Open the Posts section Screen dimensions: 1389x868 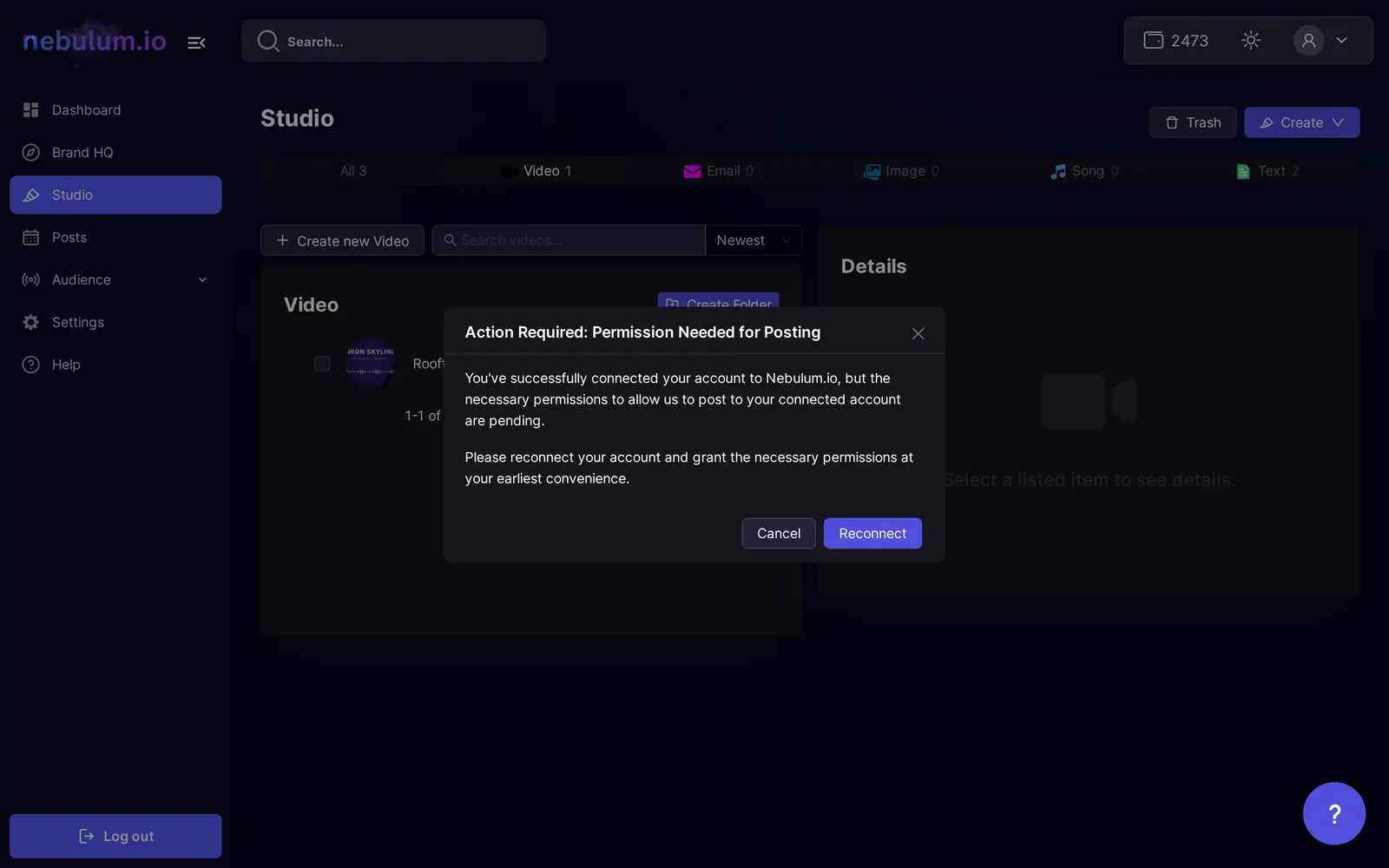pos(115,238)
